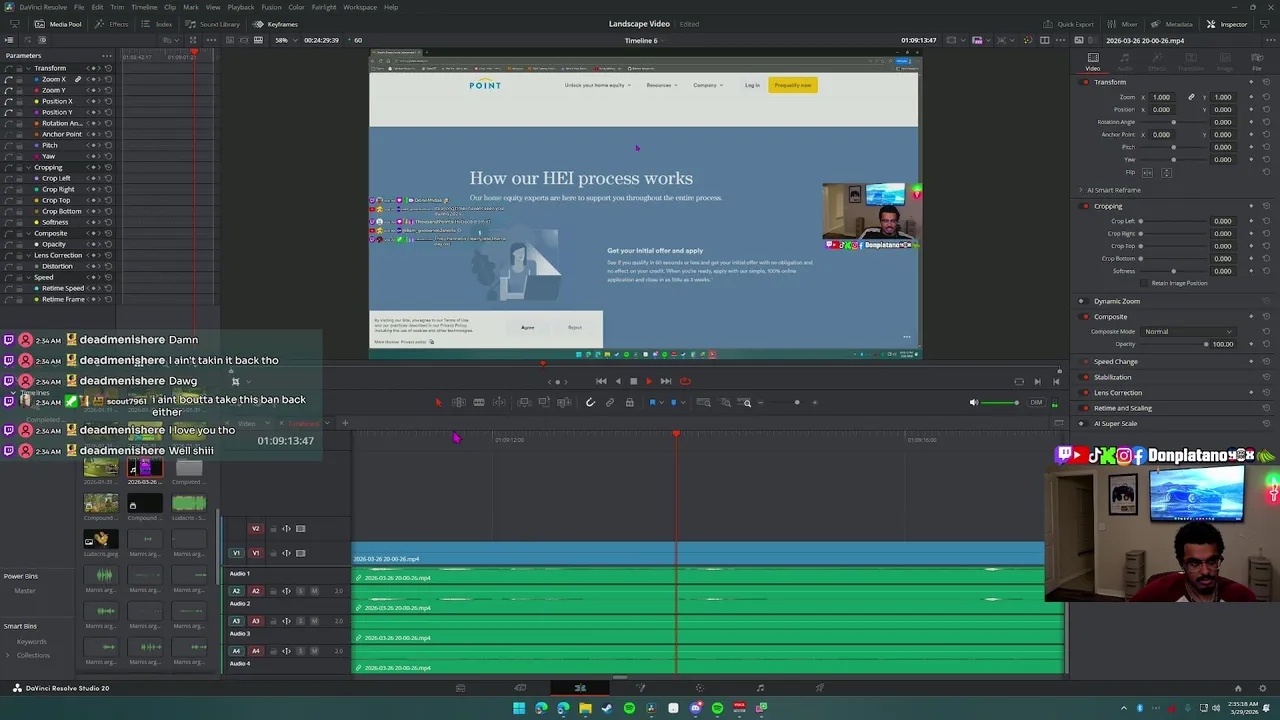Click the flip horizontal icon

pos(1147,172)
